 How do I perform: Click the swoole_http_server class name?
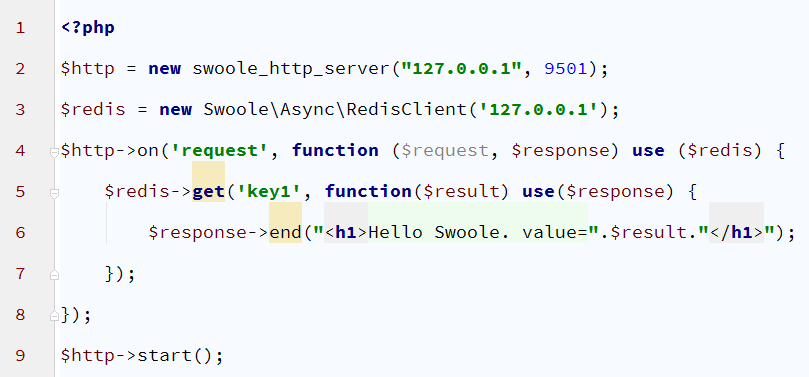tap(292, 69)
